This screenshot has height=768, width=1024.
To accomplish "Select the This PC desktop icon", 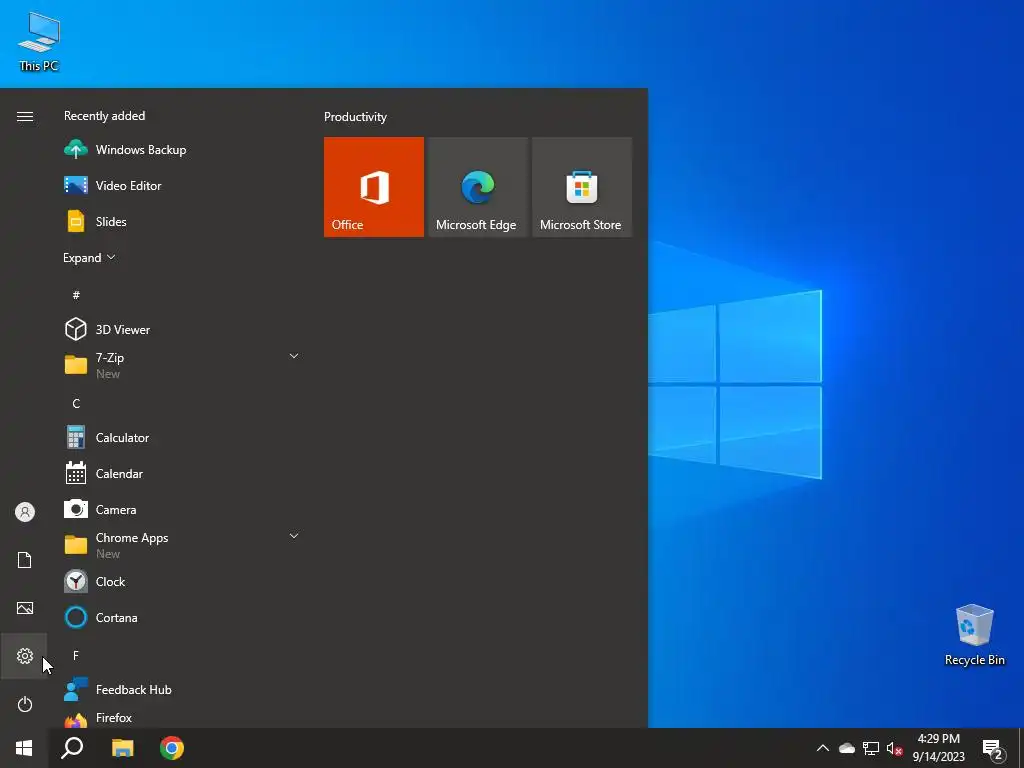I will click(x=39, y=41).
